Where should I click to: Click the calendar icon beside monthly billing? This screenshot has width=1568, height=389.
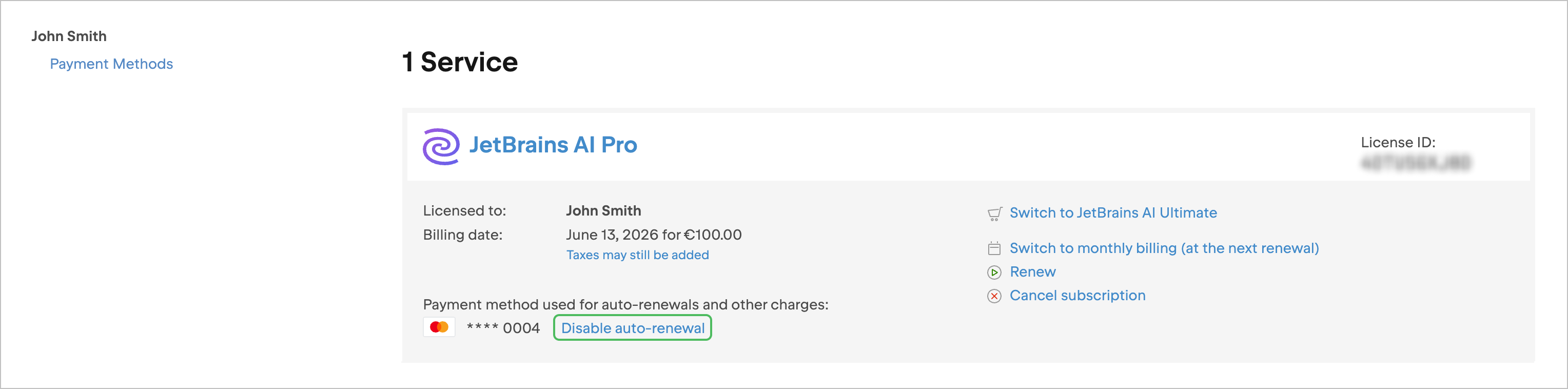pos(994,248)
